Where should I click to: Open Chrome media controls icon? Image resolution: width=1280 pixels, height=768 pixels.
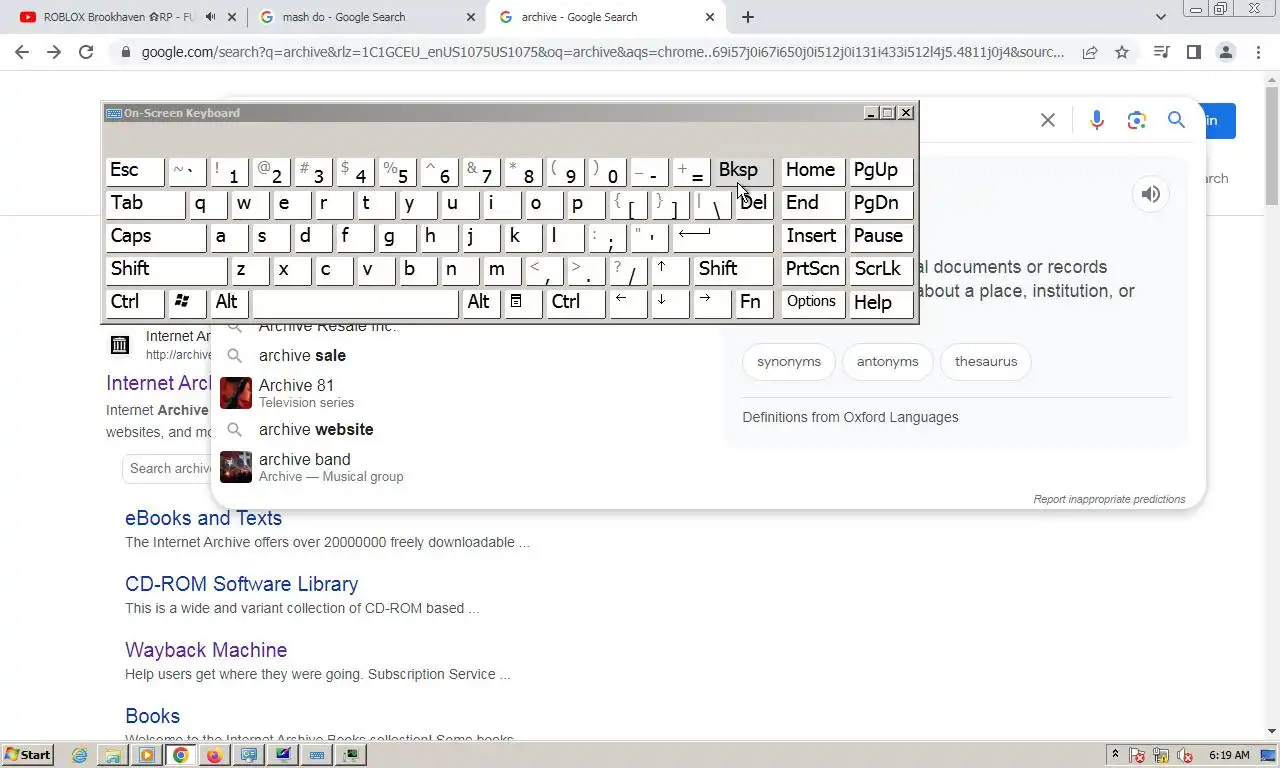click(1161, 52)
